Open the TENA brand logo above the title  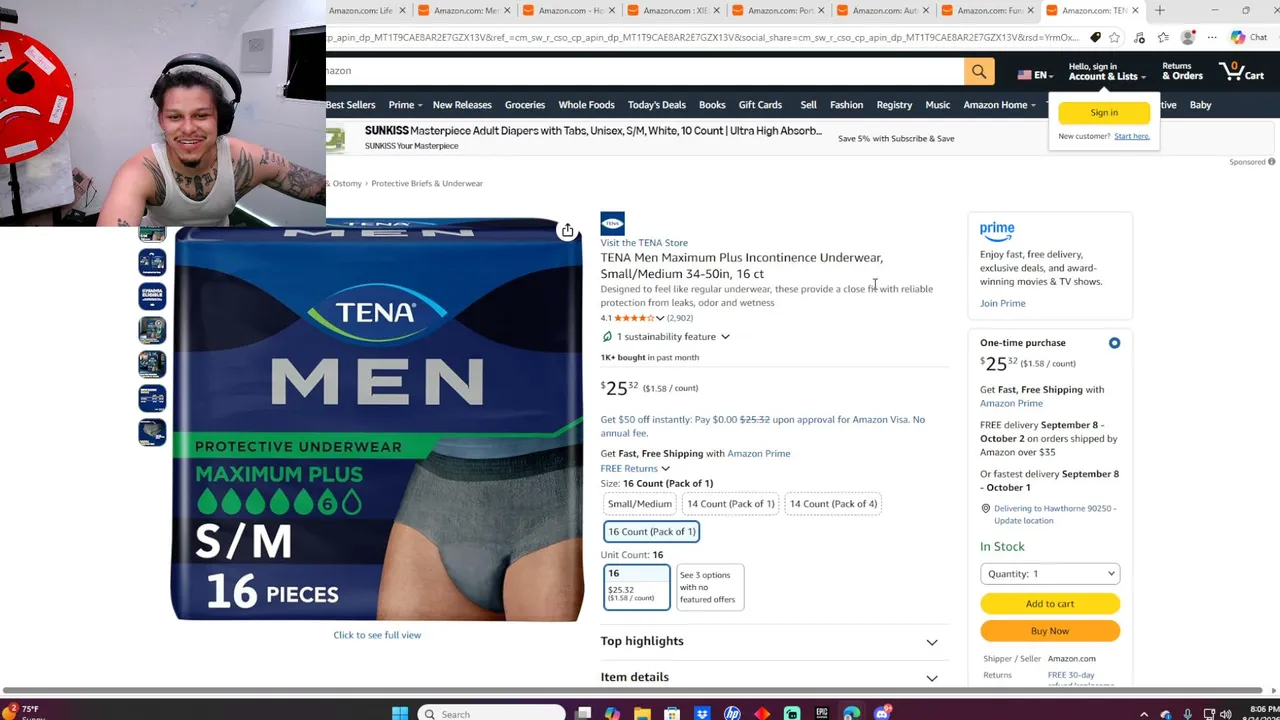(612, 223)
